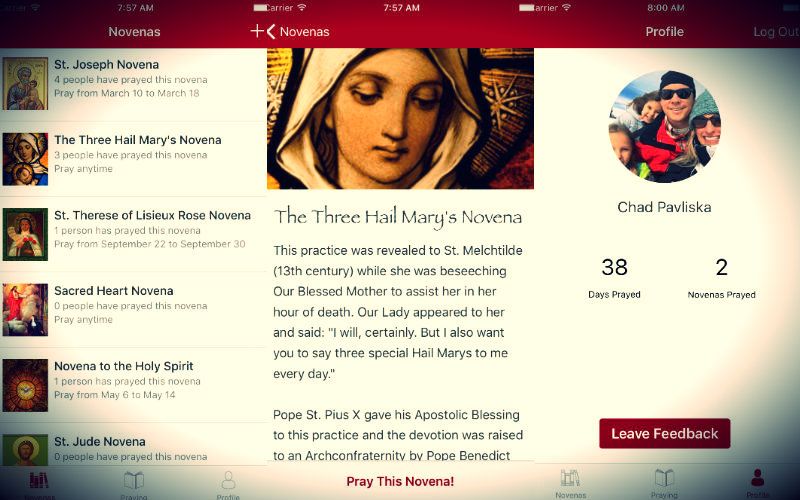Tap Chad Pavliska's round profile photo

(664, 126)
